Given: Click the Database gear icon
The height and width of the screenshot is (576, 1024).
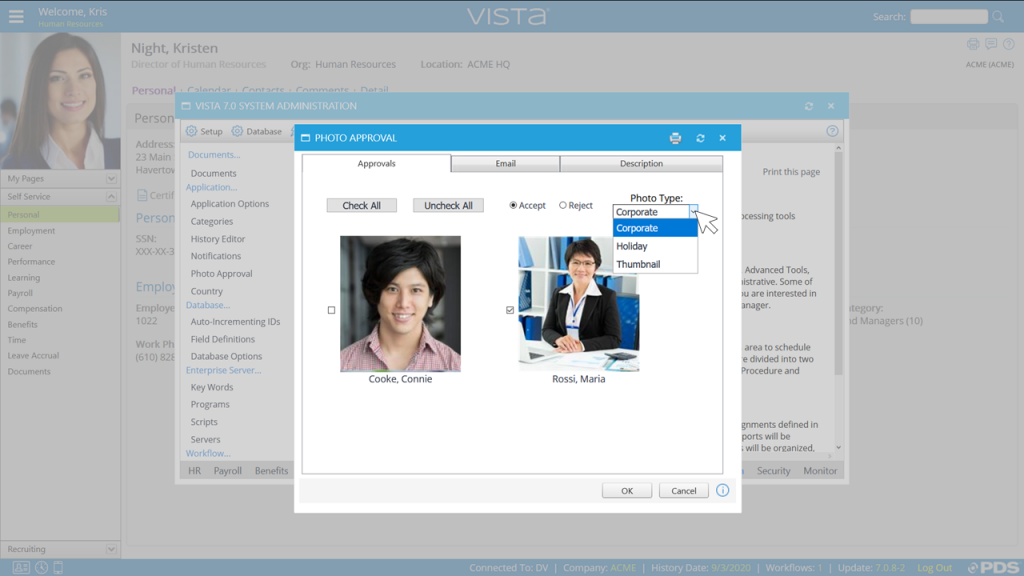Looking at the screenshot, I should 237,131.
